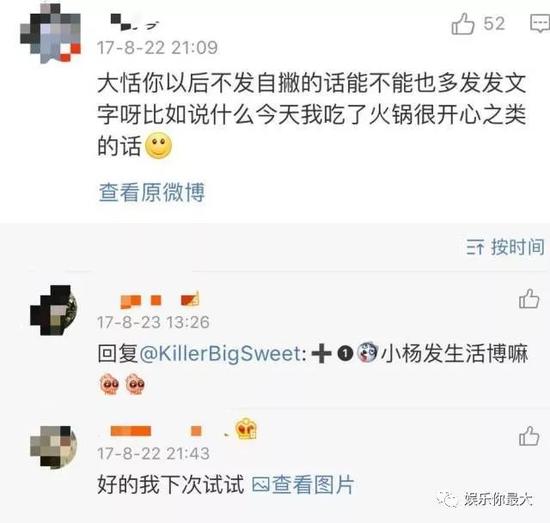Like the 17-8-22 21:43 reply

529,436
